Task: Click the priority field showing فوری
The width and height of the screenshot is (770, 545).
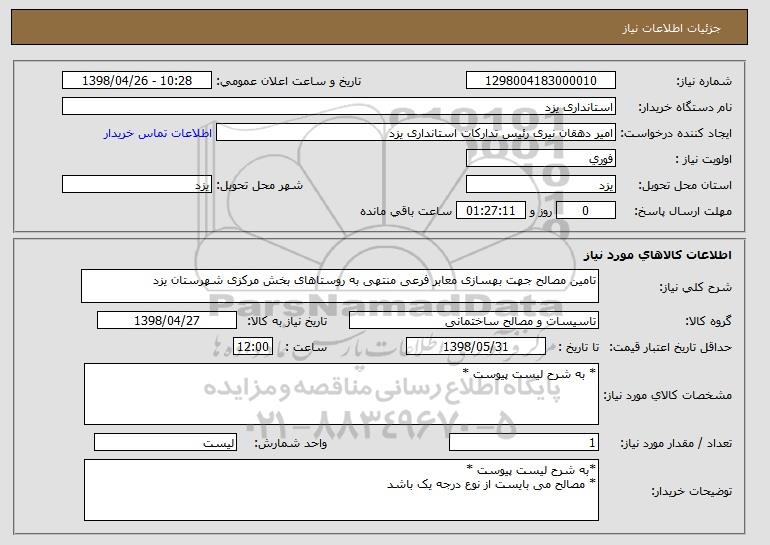Action: pyautogui.click(x=541, y=159)
